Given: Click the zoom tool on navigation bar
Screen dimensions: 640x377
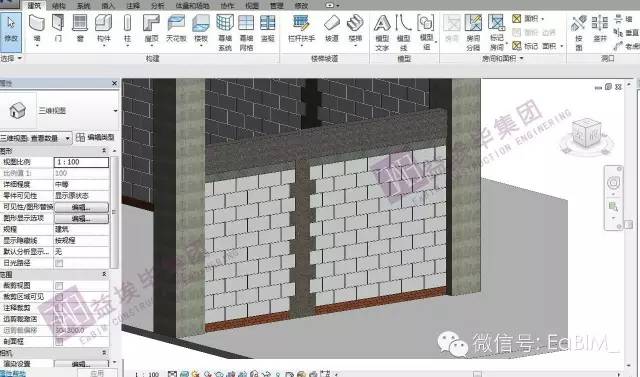Looking at the screenshot, I should click(613, 206).
